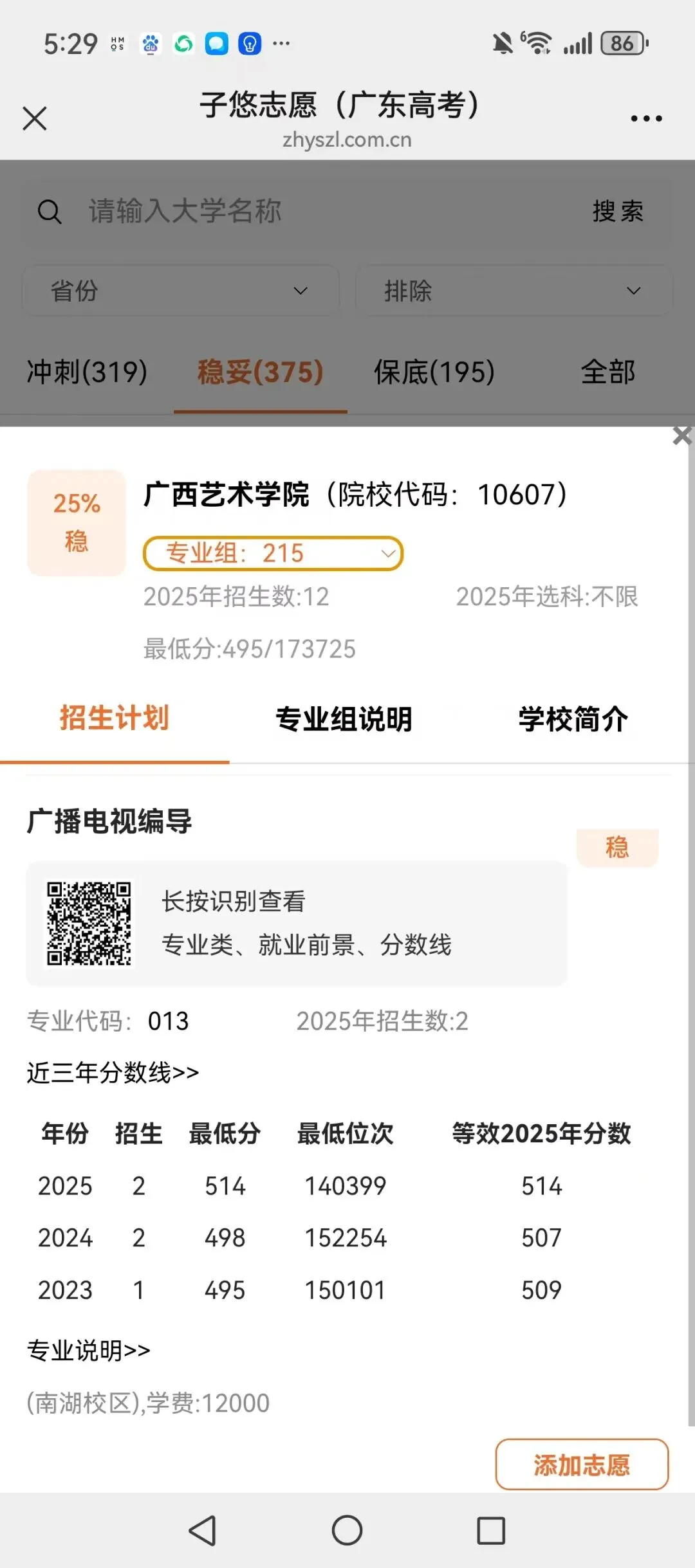Open the three-dot more options menu
The width and height of the screenshot is (695, 1568).
pos(646,119)
